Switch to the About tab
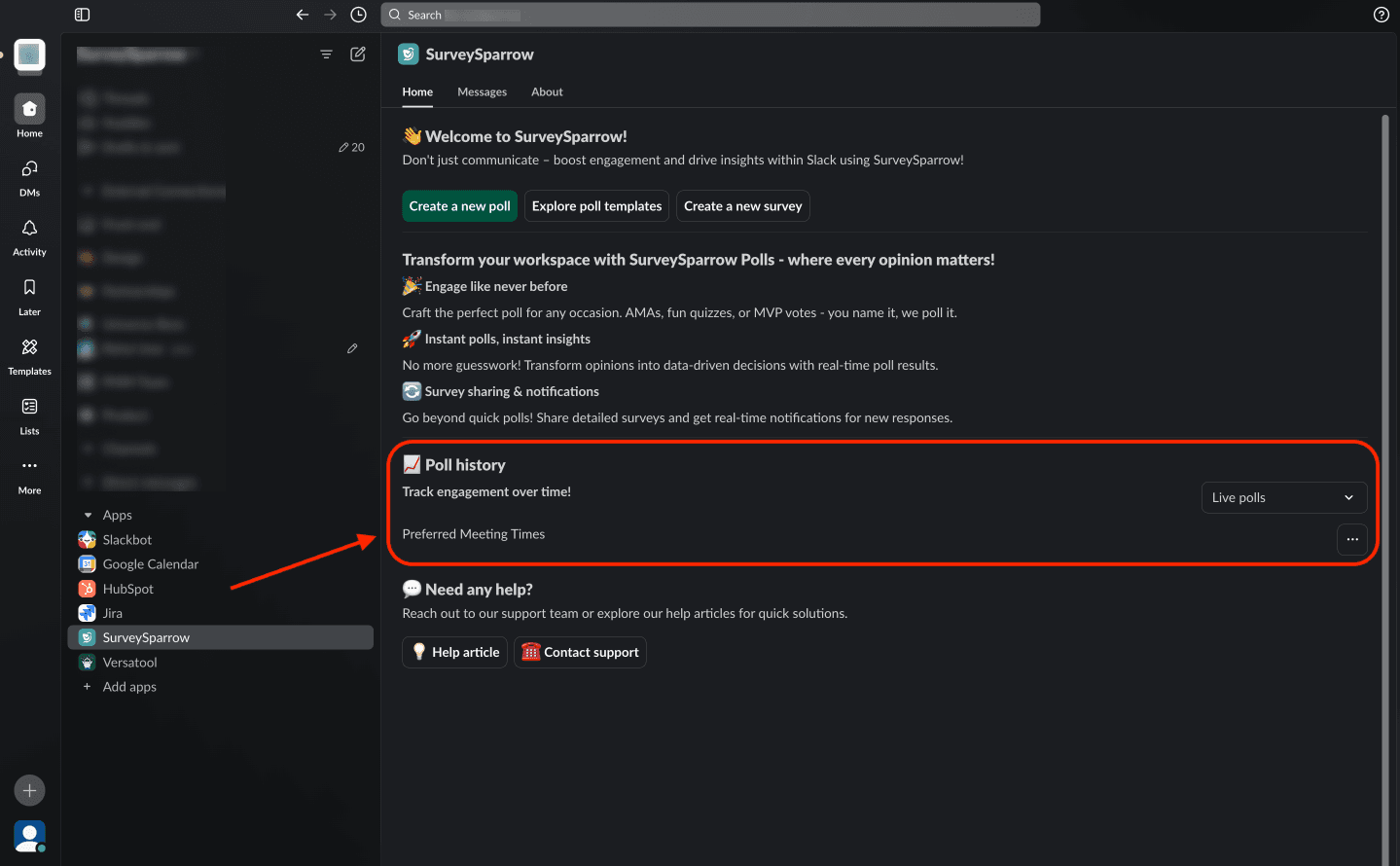The height and width of the screenshot is (866, 1400). tap(547, 92)
